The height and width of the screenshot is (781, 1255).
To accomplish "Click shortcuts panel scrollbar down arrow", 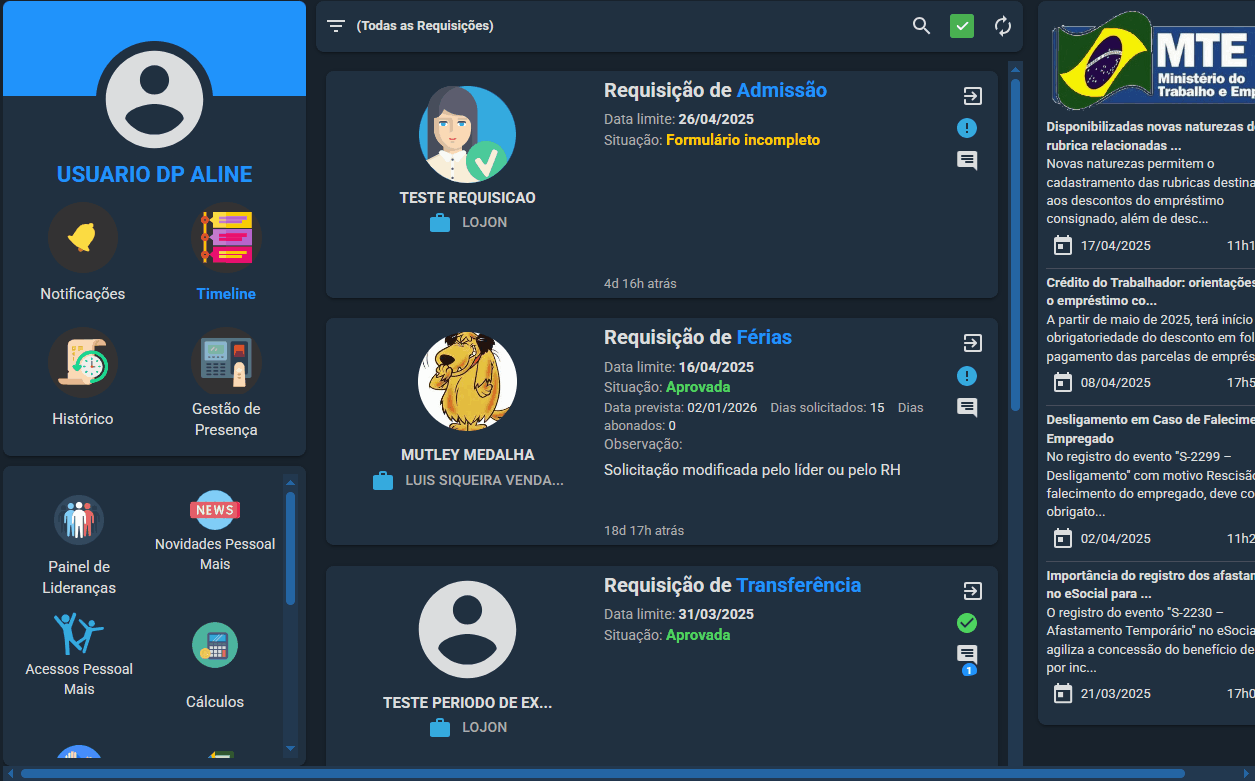I will (290, 748).
